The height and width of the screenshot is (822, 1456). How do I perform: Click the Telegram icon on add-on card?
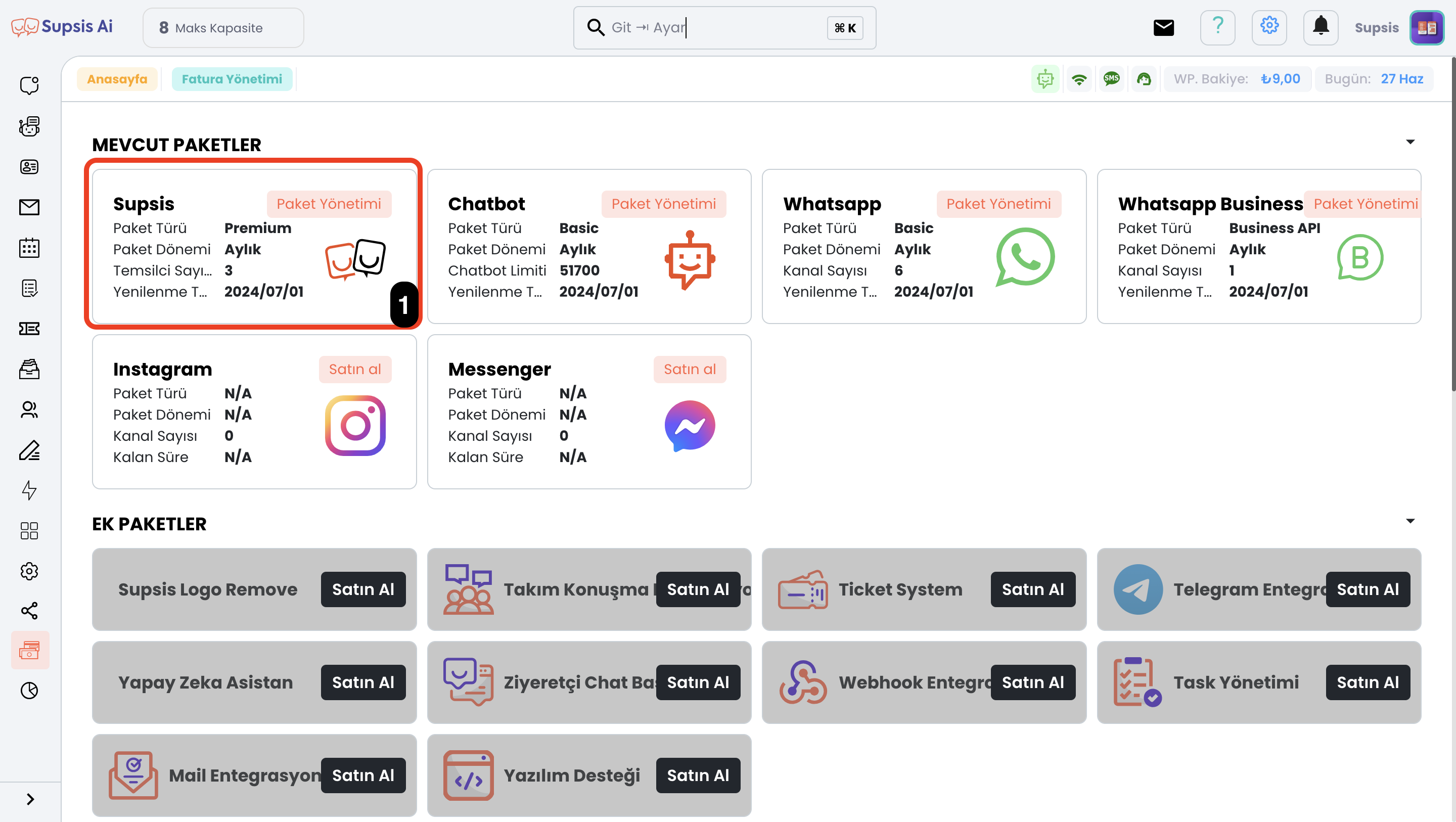point(1138,589)
